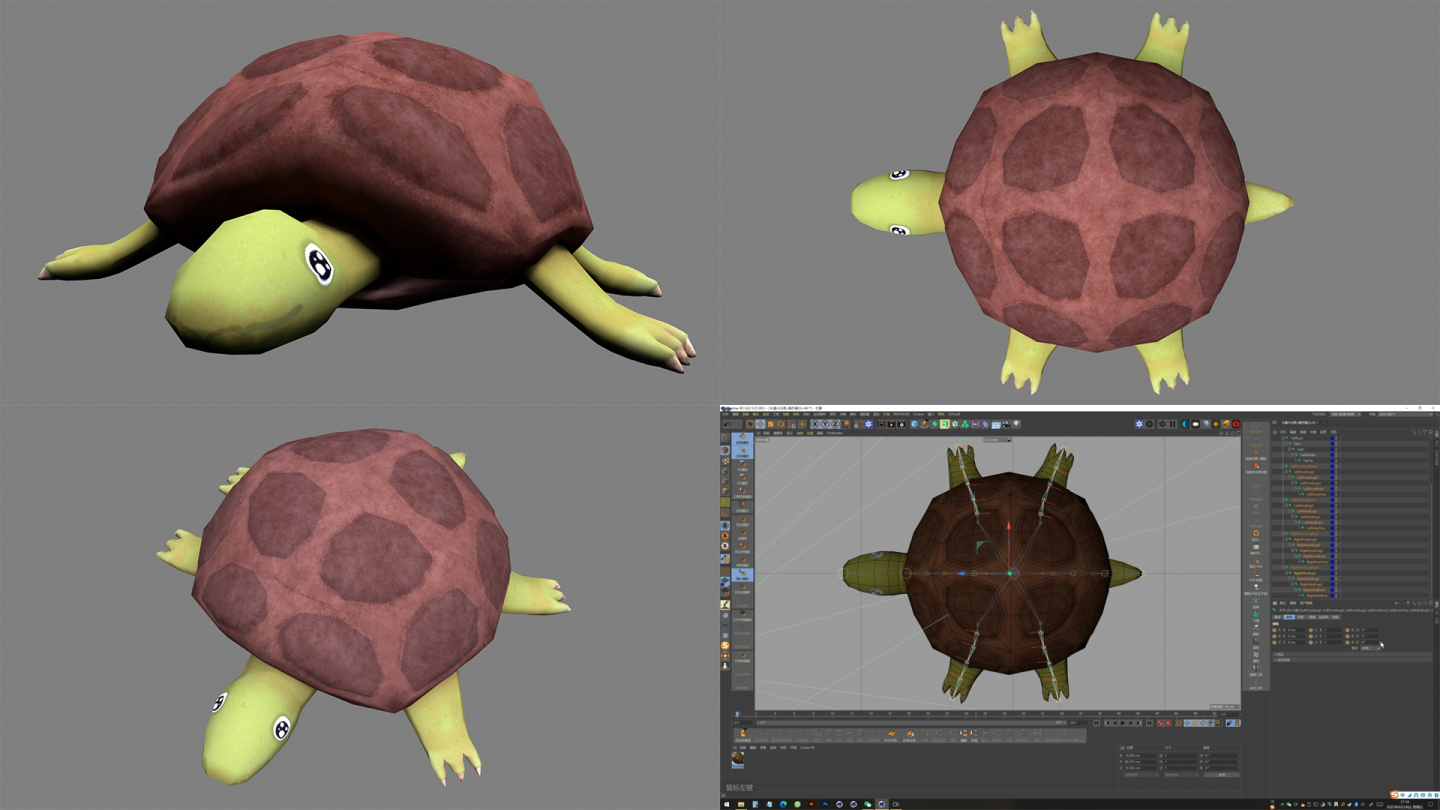This screenshot has height=810, width=1440.
Task: Open Cycles 4D menu in material manager
Action: [x=807, y=747]
